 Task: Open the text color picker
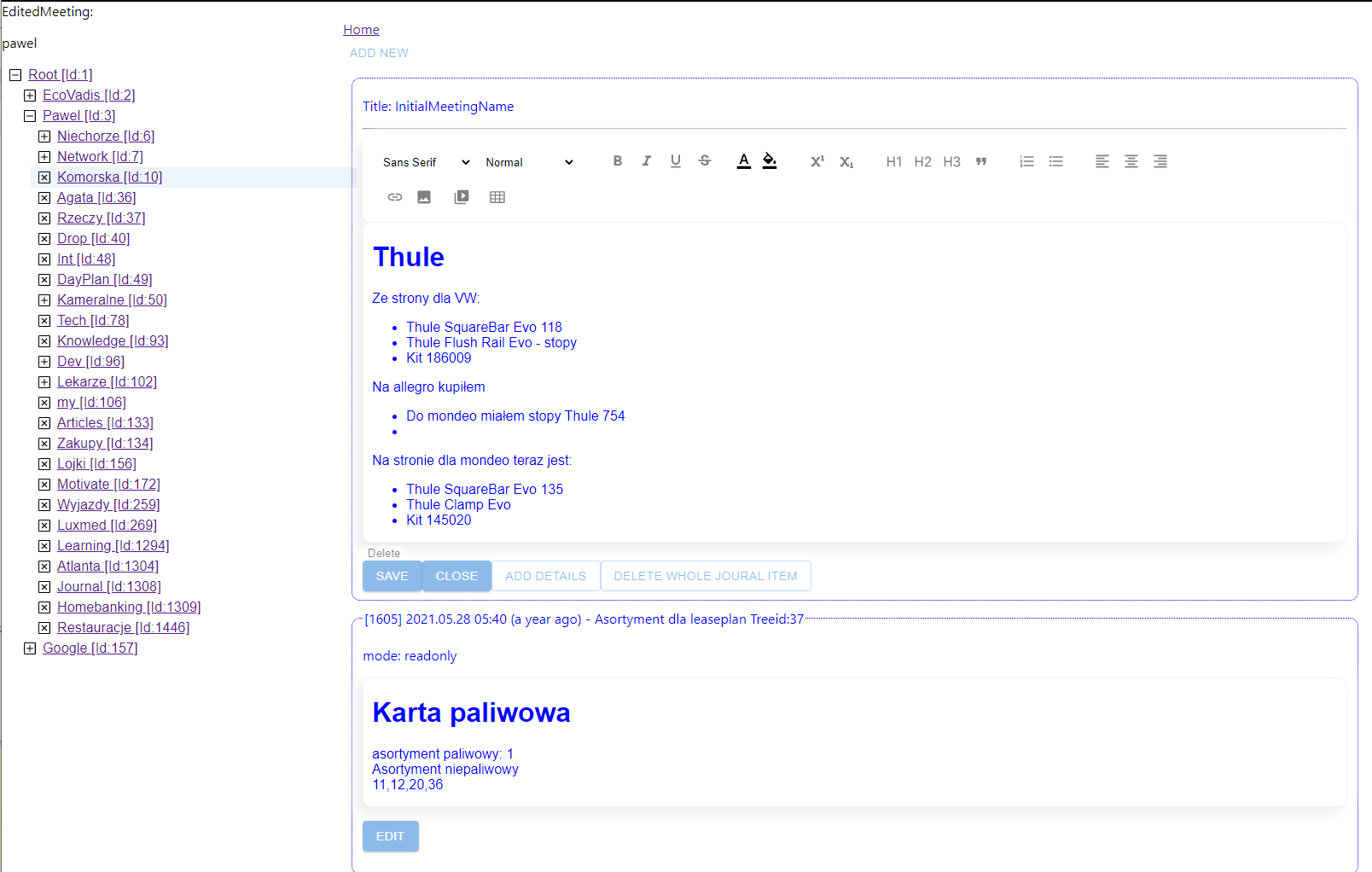point(744,161)
